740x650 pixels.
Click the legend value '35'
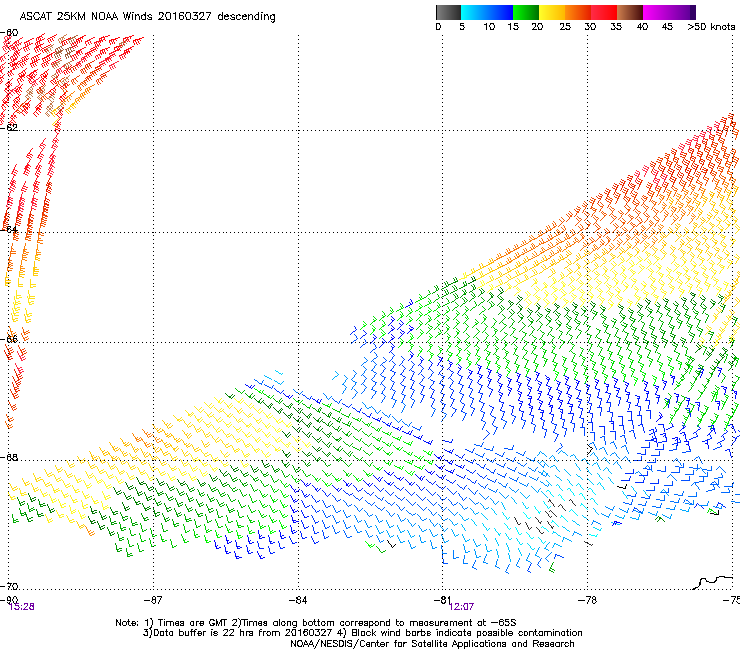[616, 27]
